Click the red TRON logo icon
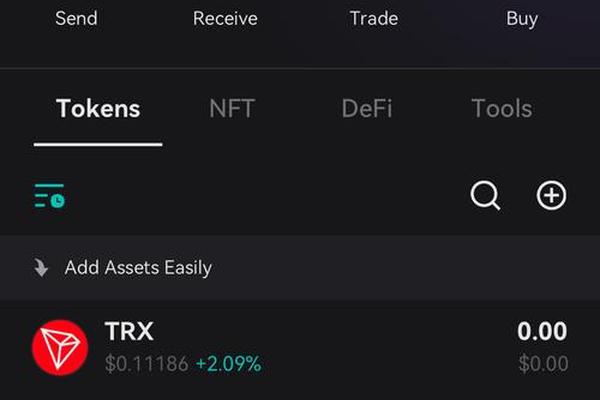600x400 pixels. pyautogui.click(x=60, y=348)
